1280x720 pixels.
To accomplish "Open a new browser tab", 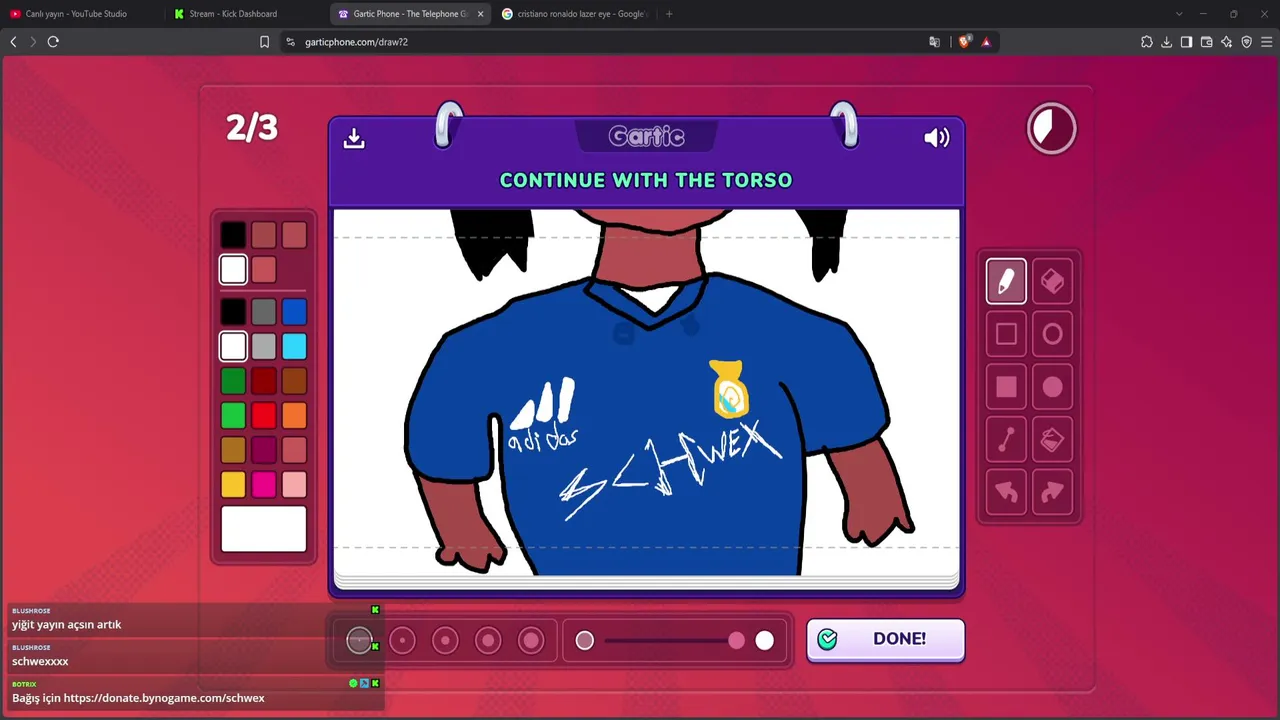I will pyautogui.click(x=669, y=14).
